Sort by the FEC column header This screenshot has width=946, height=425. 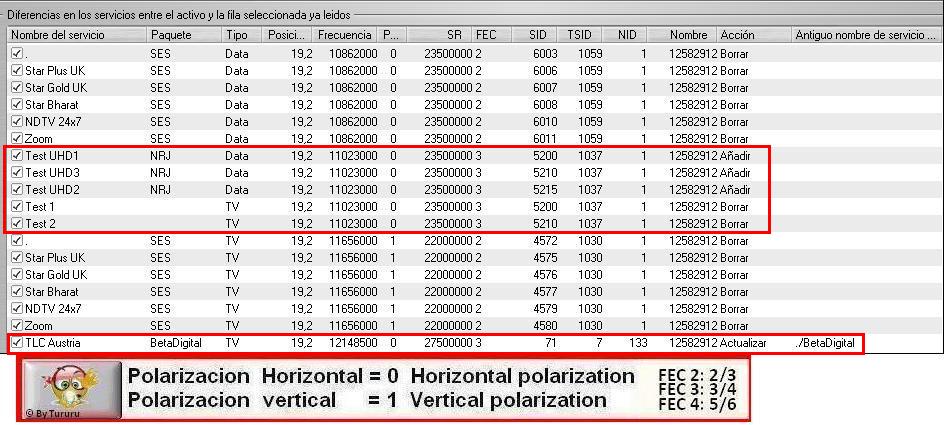[x=492, y=35]
